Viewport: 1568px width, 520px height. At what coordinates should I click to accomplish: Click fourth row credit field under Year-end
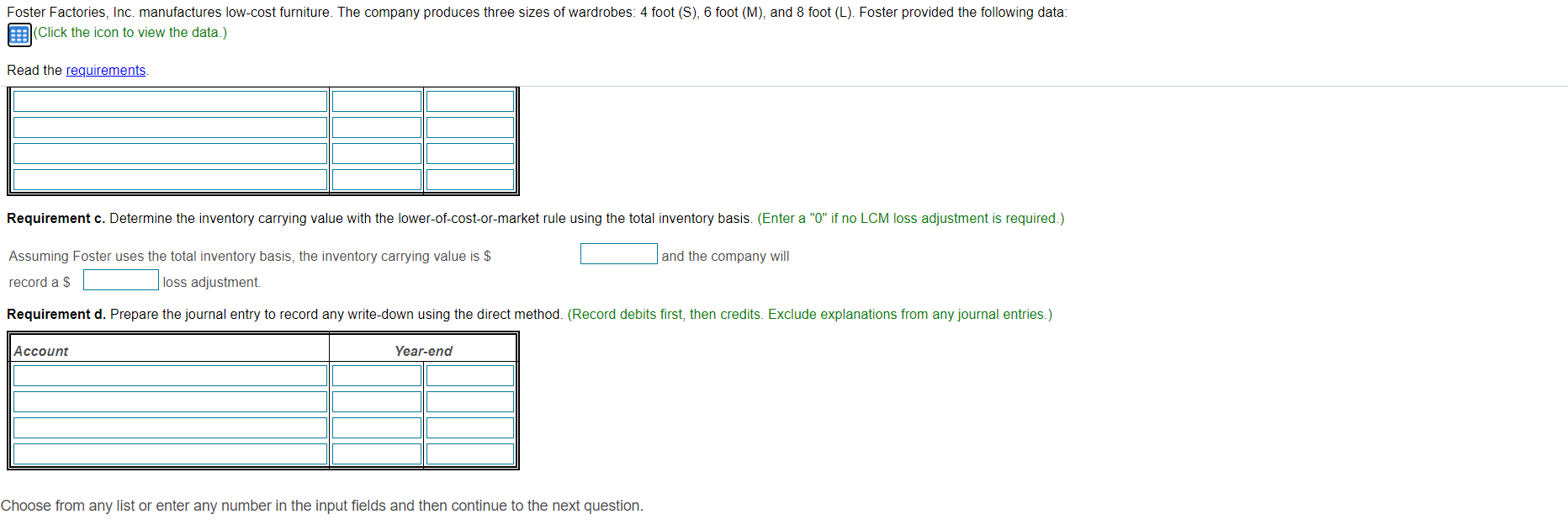pyautogui.click(x=469, y=454)
